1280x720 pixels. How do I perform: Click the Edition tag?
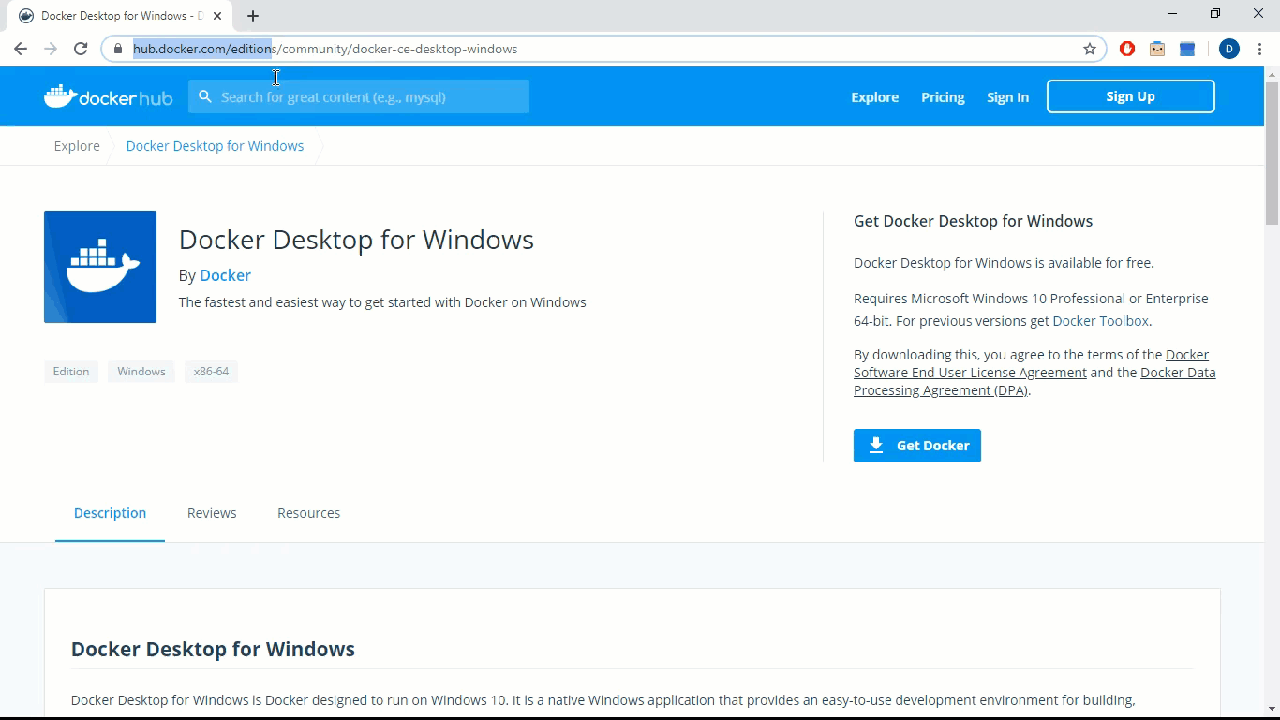71,371
